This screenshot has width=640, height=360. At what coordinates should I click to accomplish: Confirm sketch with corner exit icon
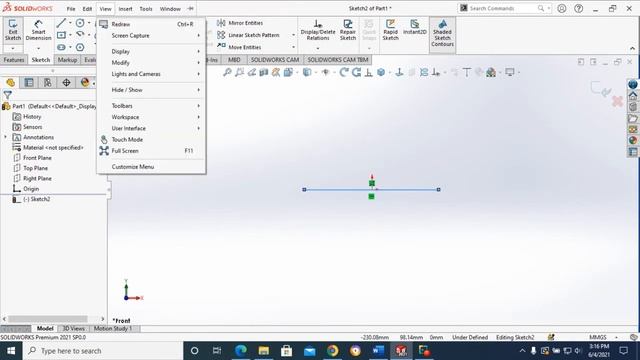(x=600, y=89)
